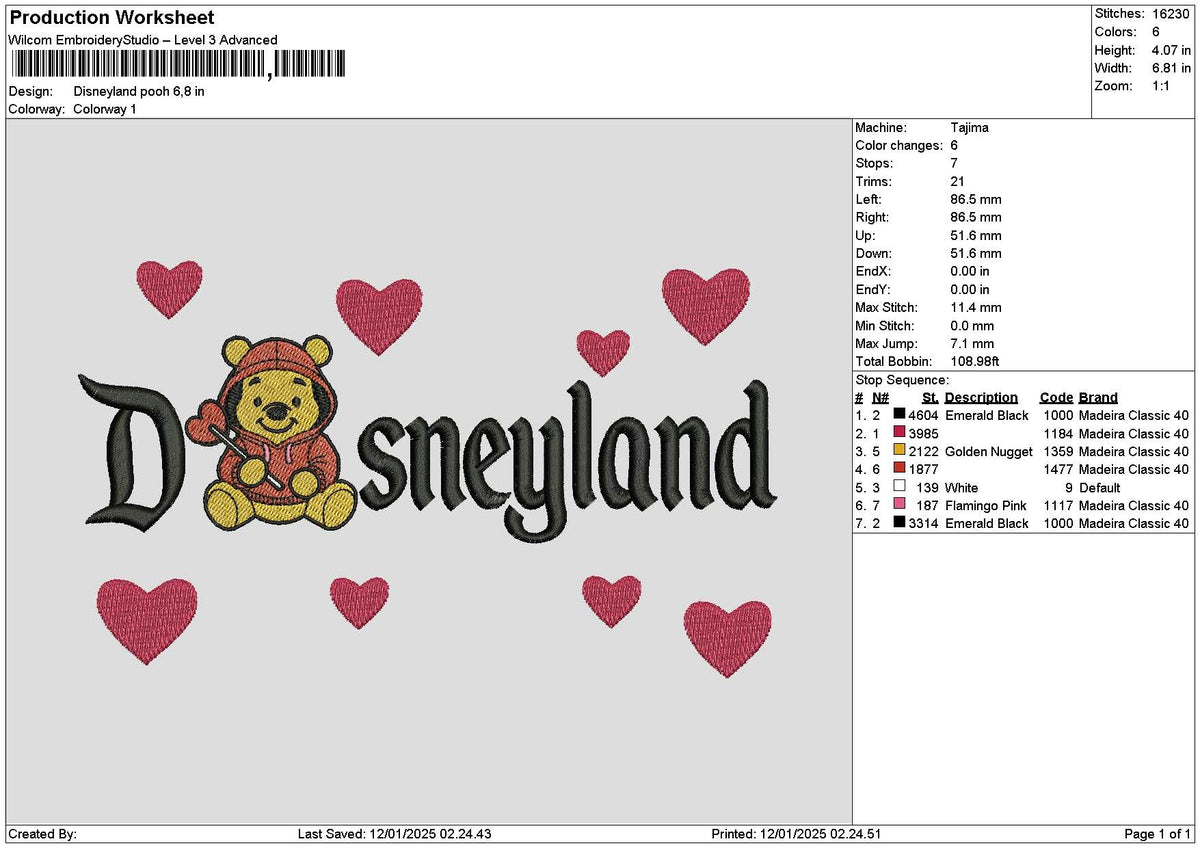Image resolution: width=1200 pixels, height=848 pixels.
Task: Click design name 'Disneyland pooh 6,8 in'
Action: (x=139, y=91)
